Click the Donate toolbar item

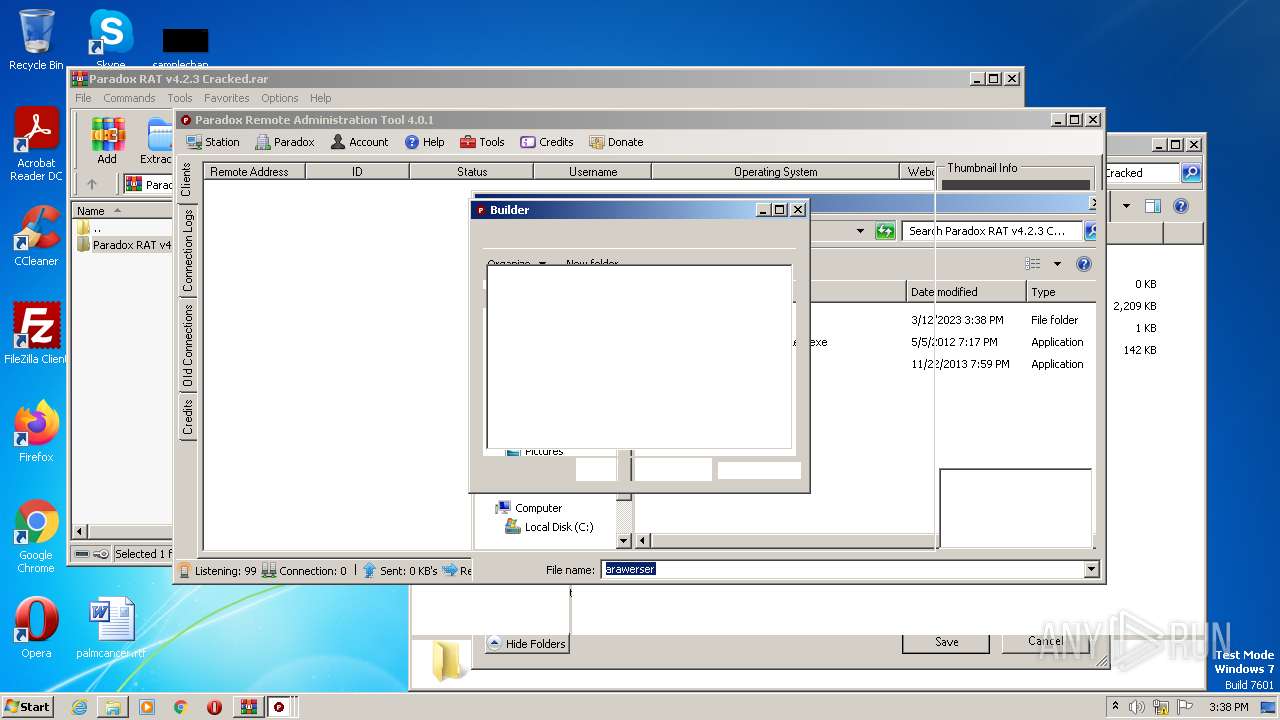[616, 142]
